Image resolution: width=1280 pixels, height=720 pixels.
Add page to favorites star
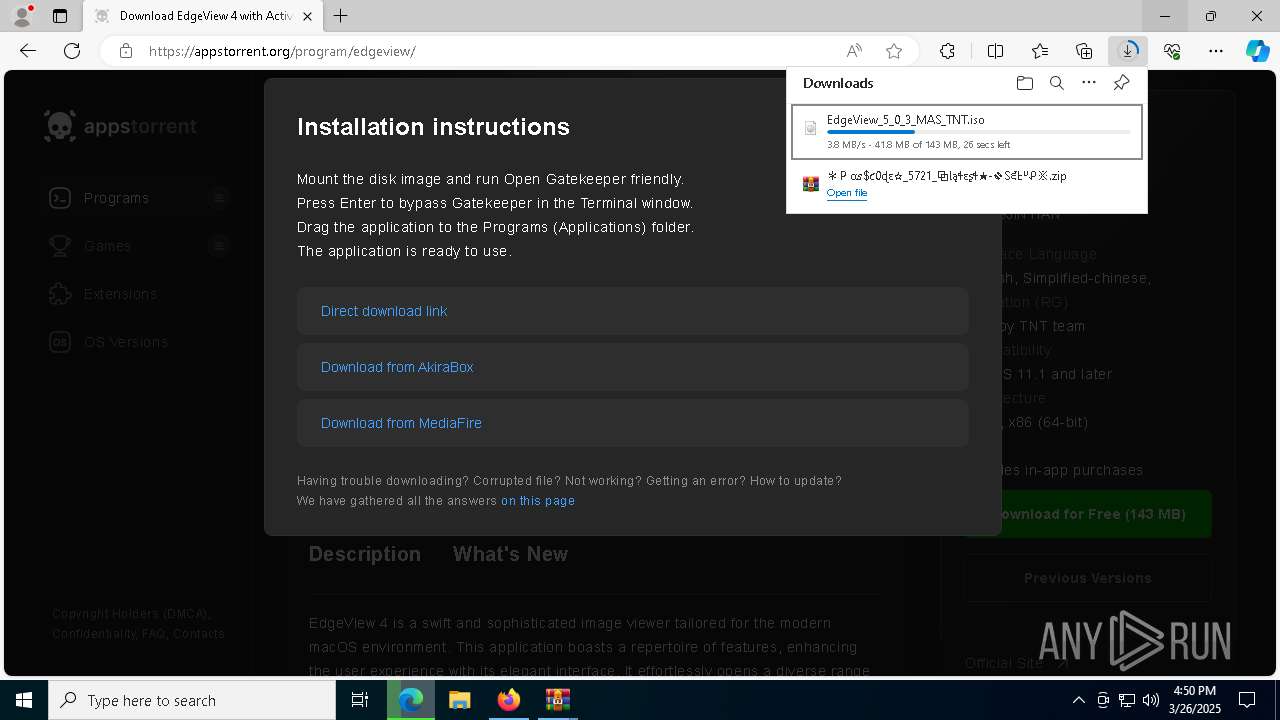894,51
